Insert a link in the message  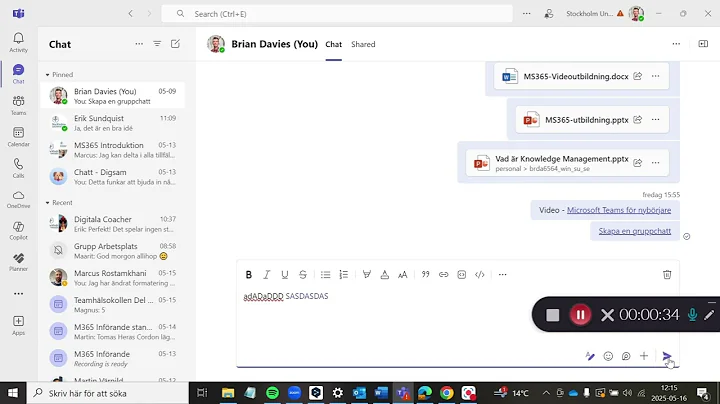point(444,275)
